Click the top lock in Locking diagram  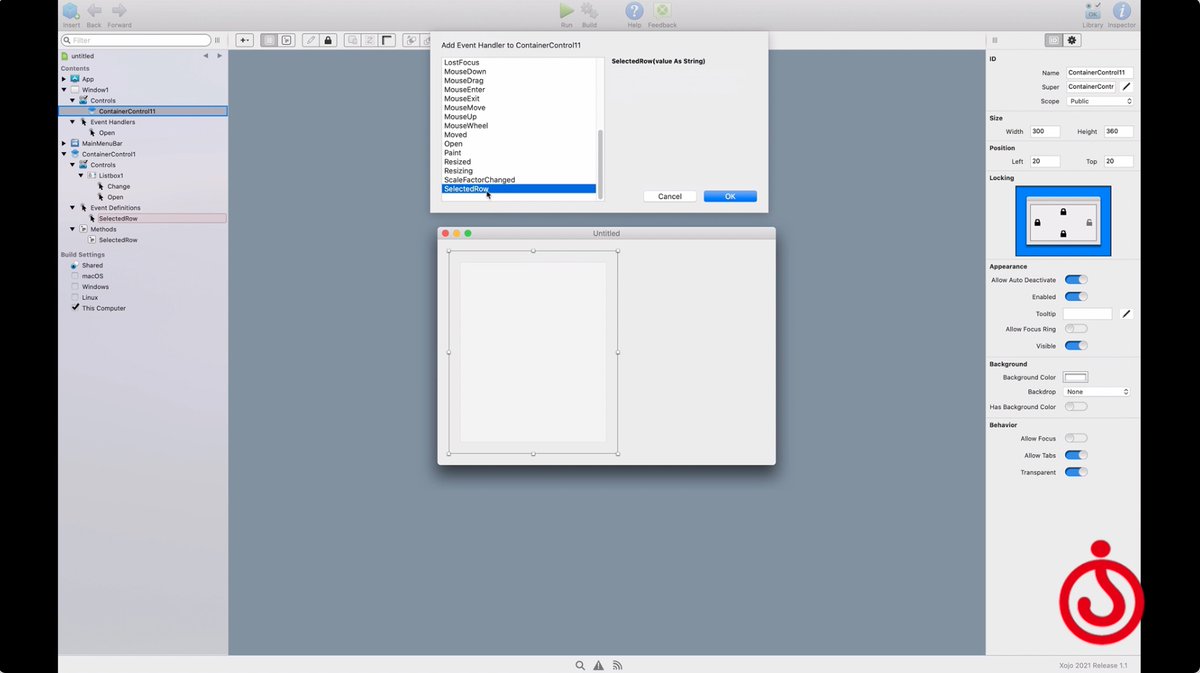click(x=1063, y=212)
